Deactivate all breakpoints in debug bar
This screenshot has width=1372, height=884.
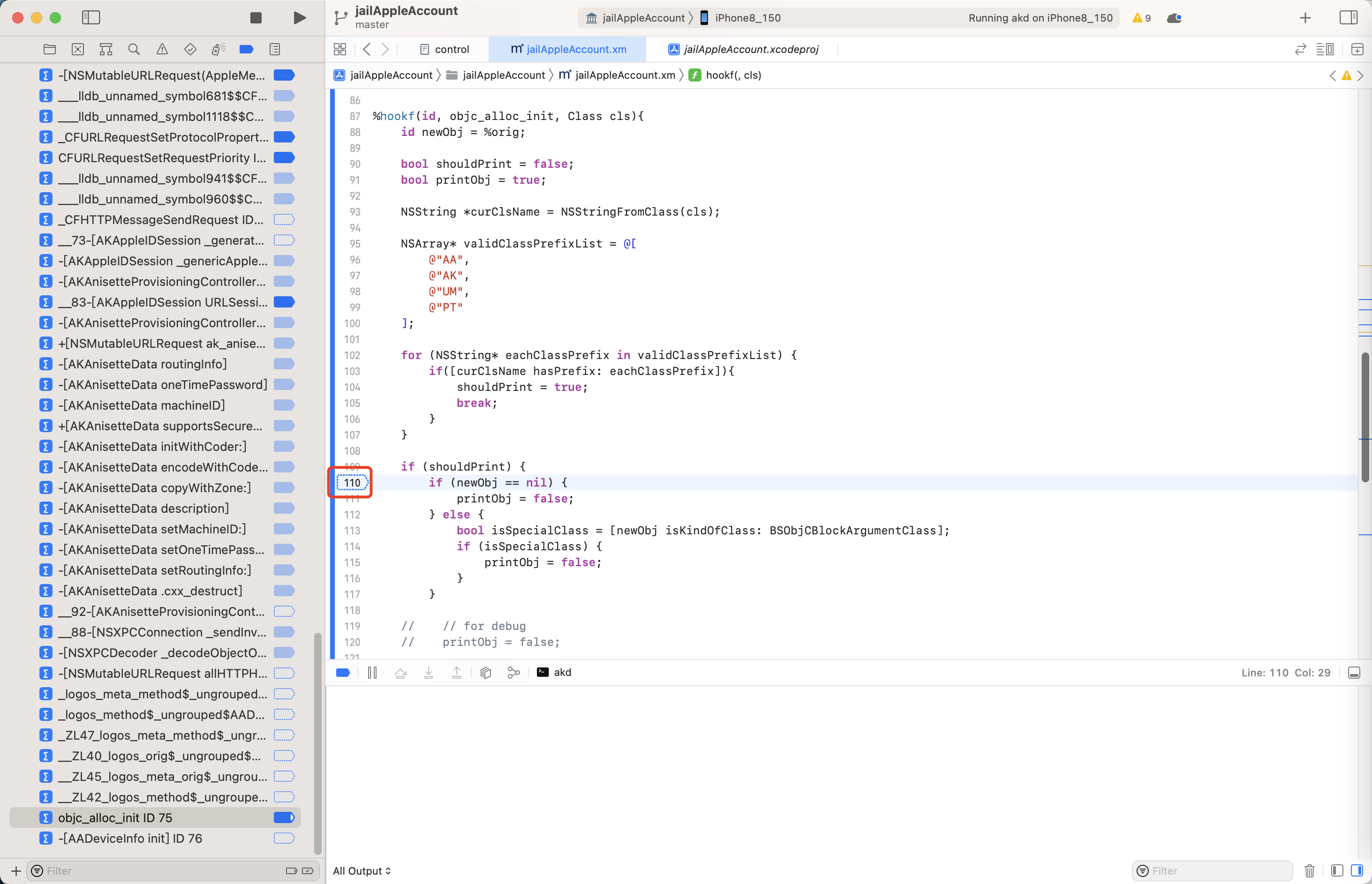coord(343,673)
